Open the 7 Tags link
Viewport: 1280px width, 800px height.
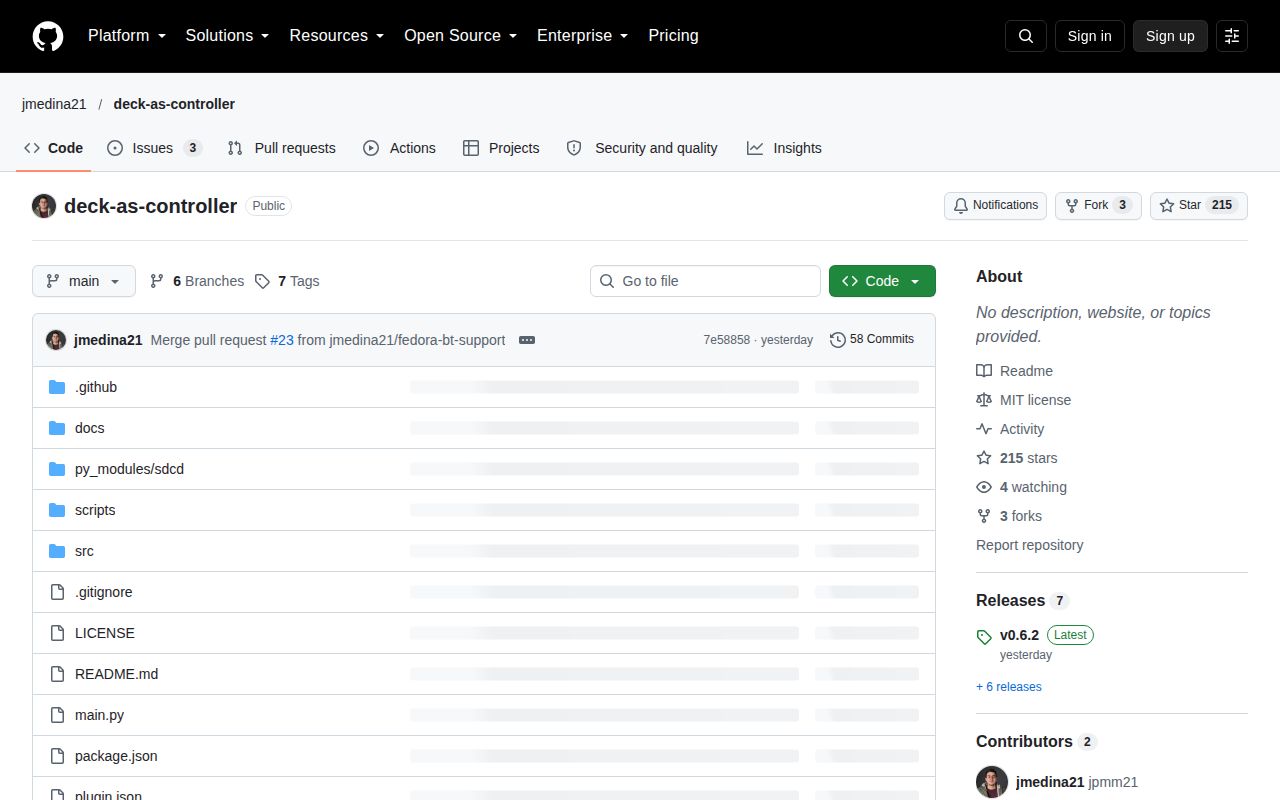point(287,281)
